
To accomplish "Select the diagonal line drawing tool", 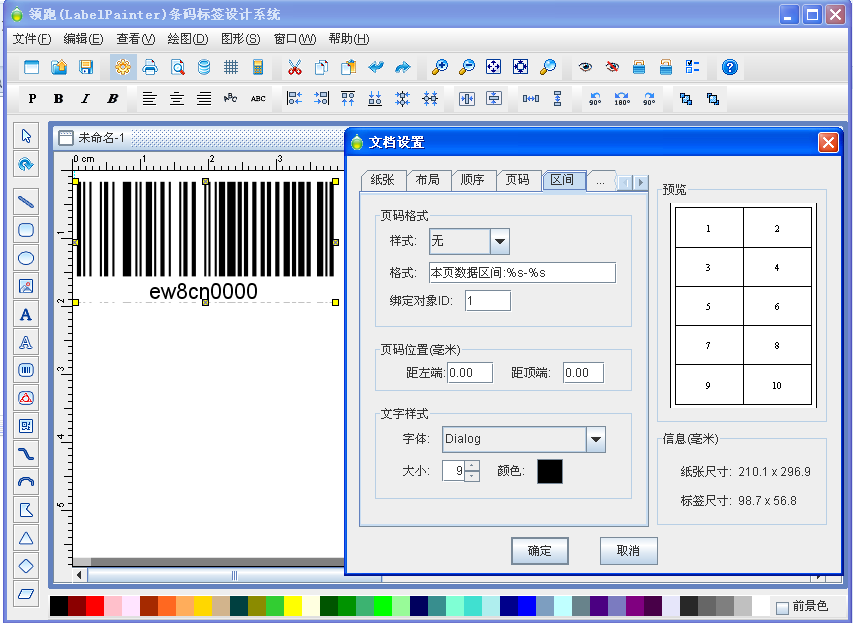I will (26, 202).
